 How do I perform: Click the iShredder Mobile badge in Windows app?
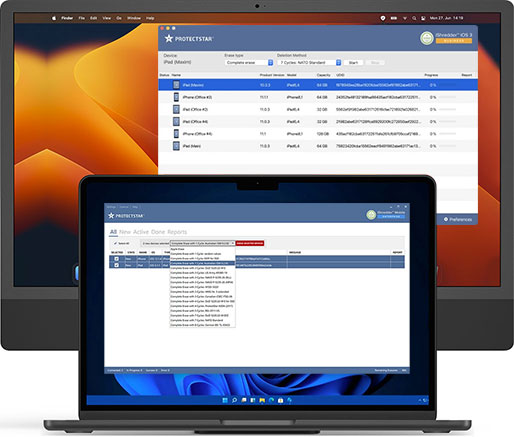371,215
